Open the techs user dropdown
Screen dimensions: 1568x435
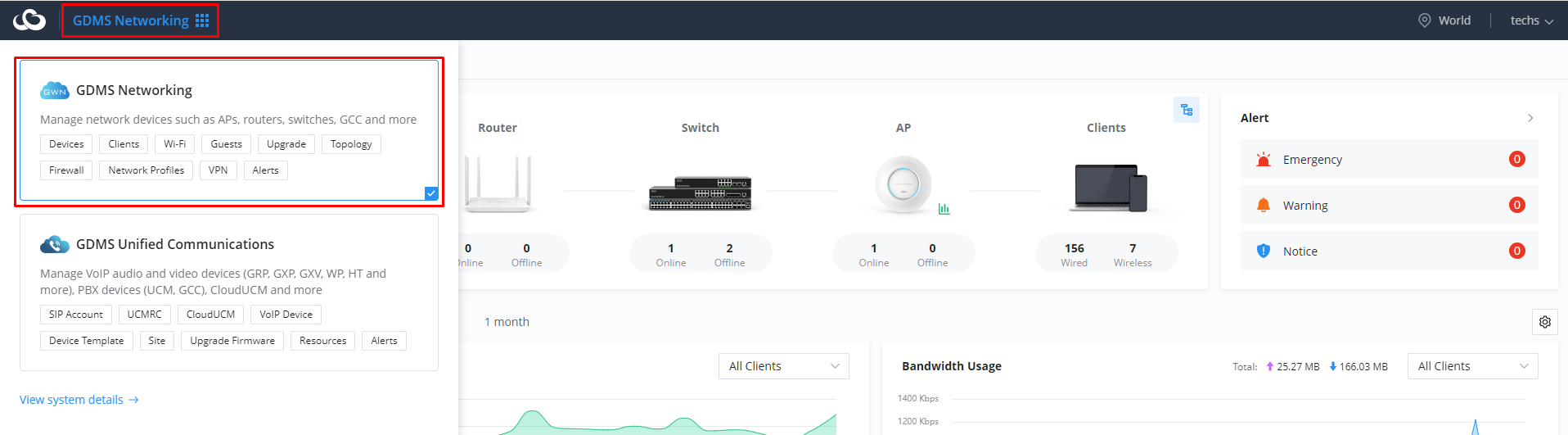[x=1532, y=20]
